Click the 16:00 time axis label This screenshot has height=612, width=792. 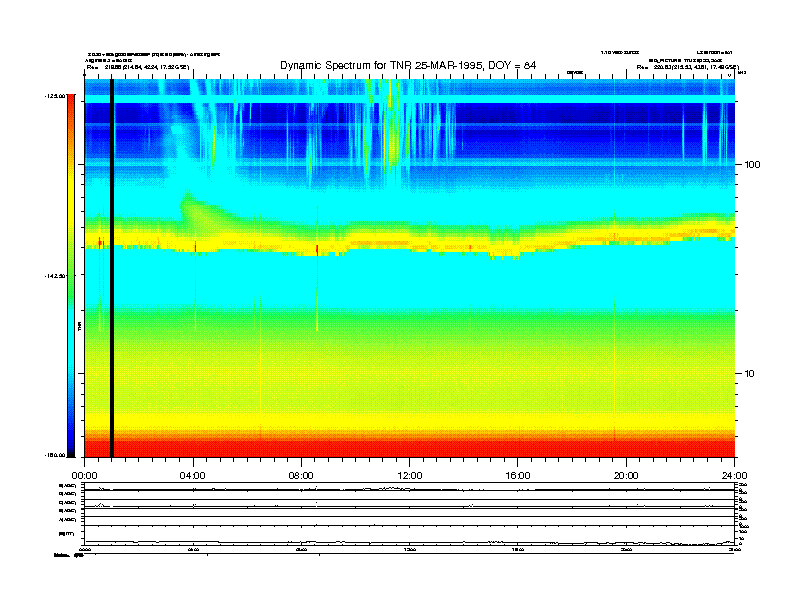(x=518, y=475)
